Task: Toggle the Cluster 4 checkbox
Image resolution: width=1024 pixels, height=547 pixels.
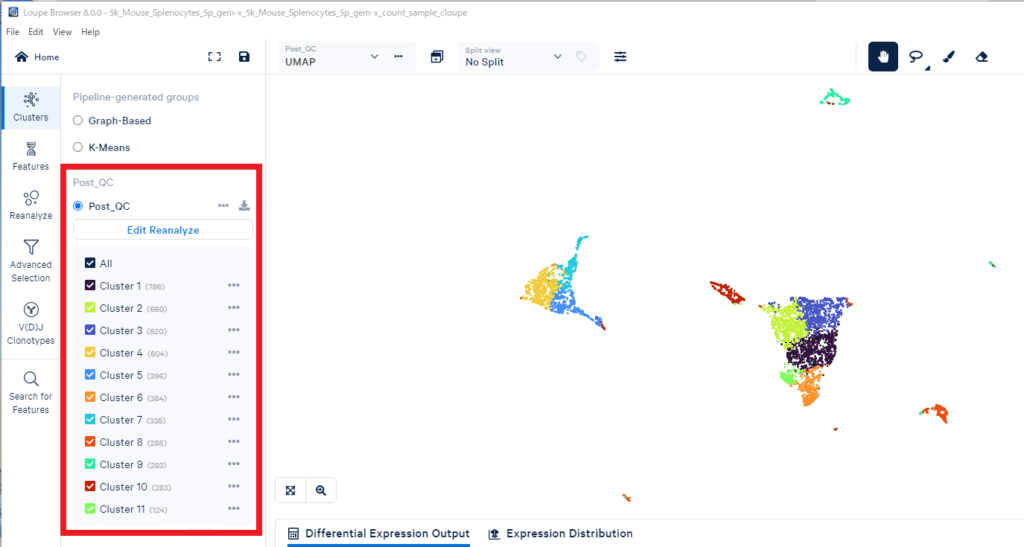Action: tap(90, 353)
